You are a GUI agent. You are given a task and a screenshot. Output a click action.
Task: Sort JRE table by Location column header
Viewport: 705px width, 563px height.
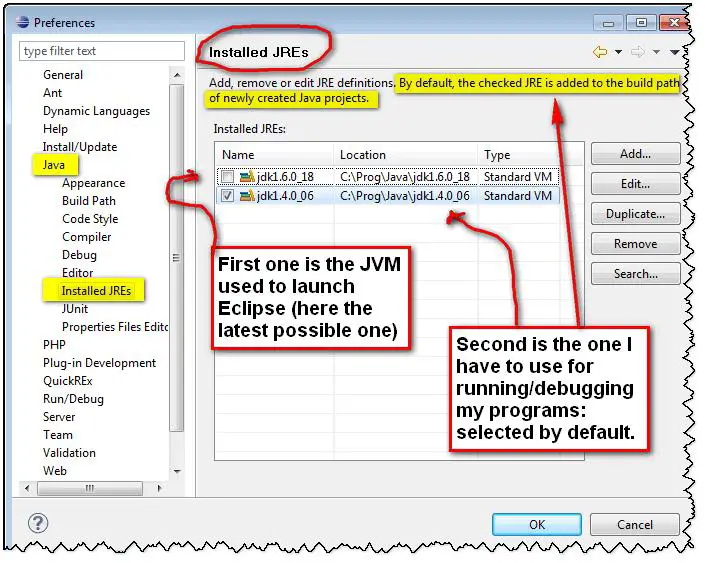pyautogui.click(x=406, y=155)
